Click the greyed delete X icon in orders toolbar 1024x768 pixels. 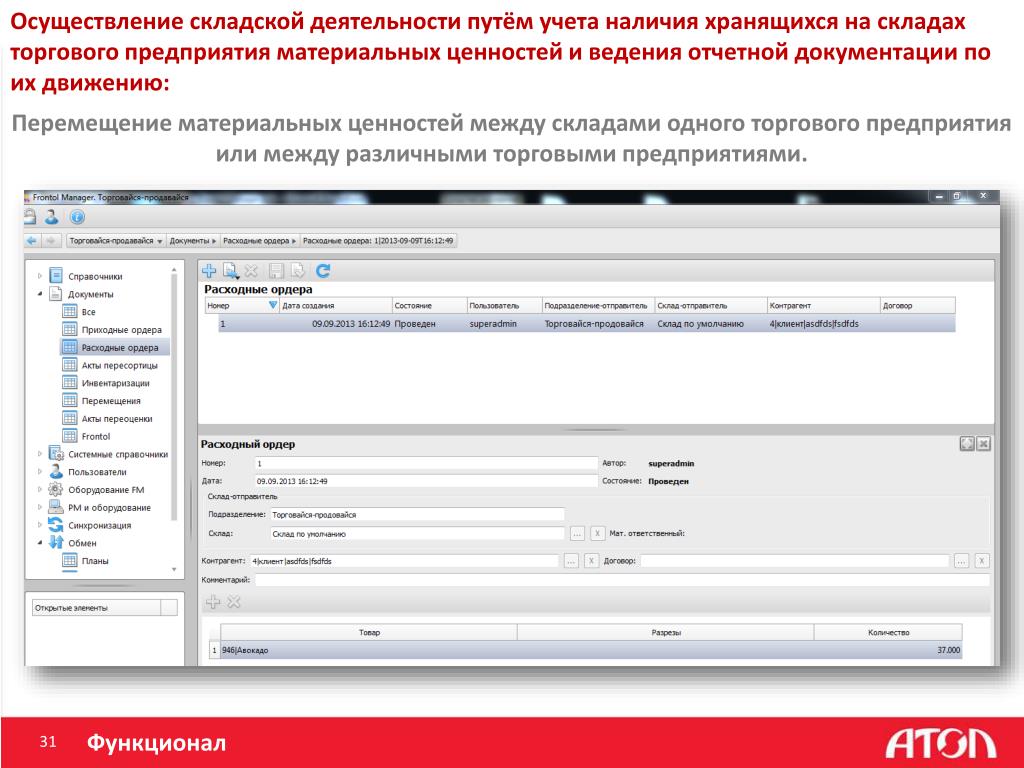(x=251, y=270)
